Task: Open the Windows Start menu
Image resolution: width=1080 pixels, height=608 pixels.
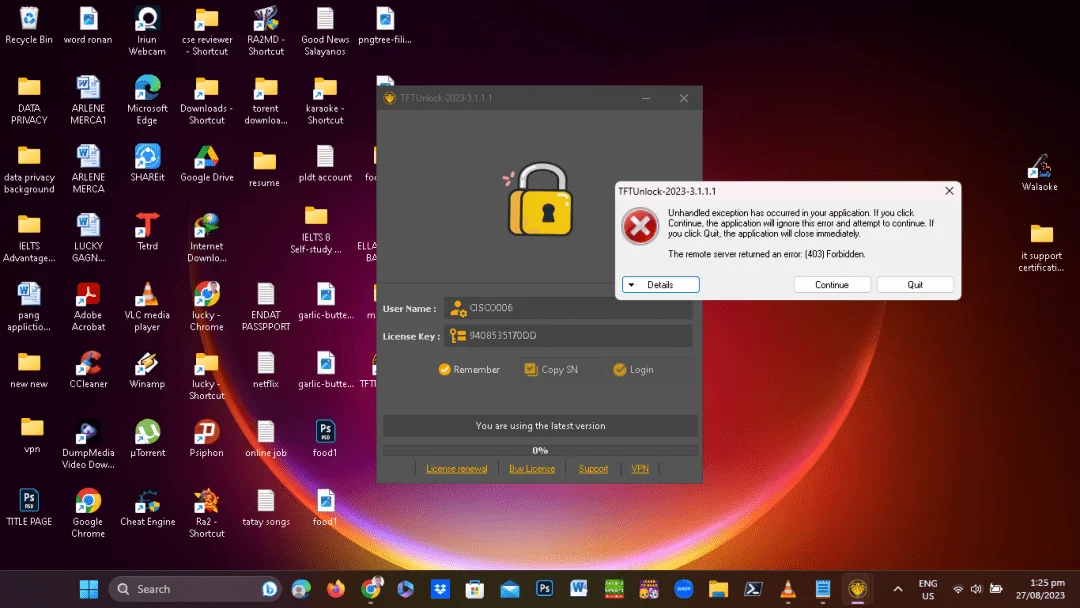Action: (89, 589)
